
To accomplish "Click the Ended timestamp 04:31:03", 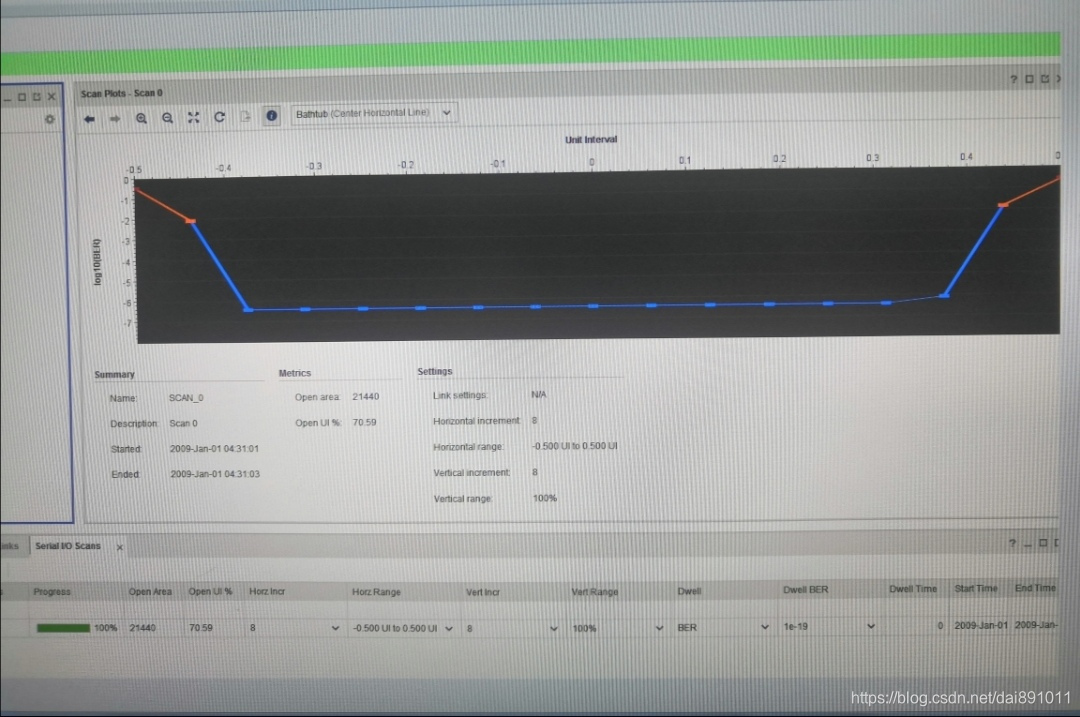I will pyautogui.click(x=215, y=474).
